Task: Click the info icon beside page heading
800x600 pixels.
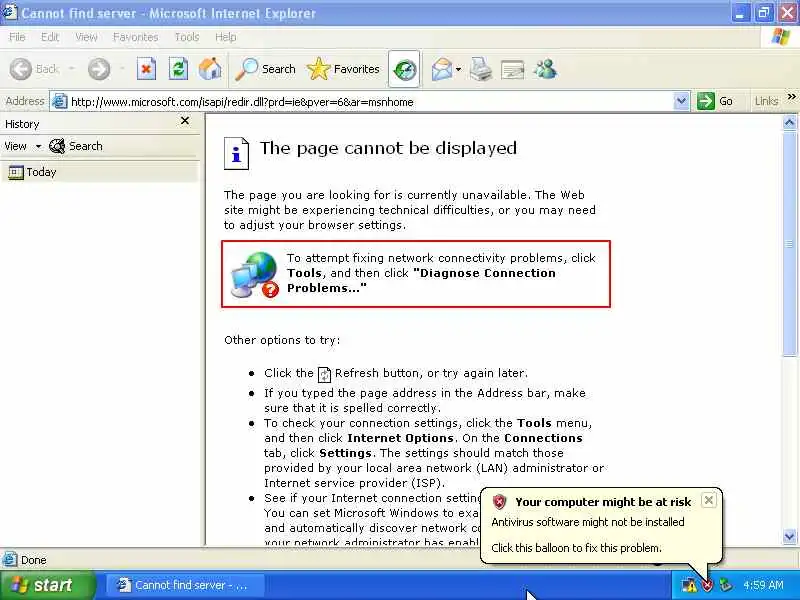Action: pos(236,154)
